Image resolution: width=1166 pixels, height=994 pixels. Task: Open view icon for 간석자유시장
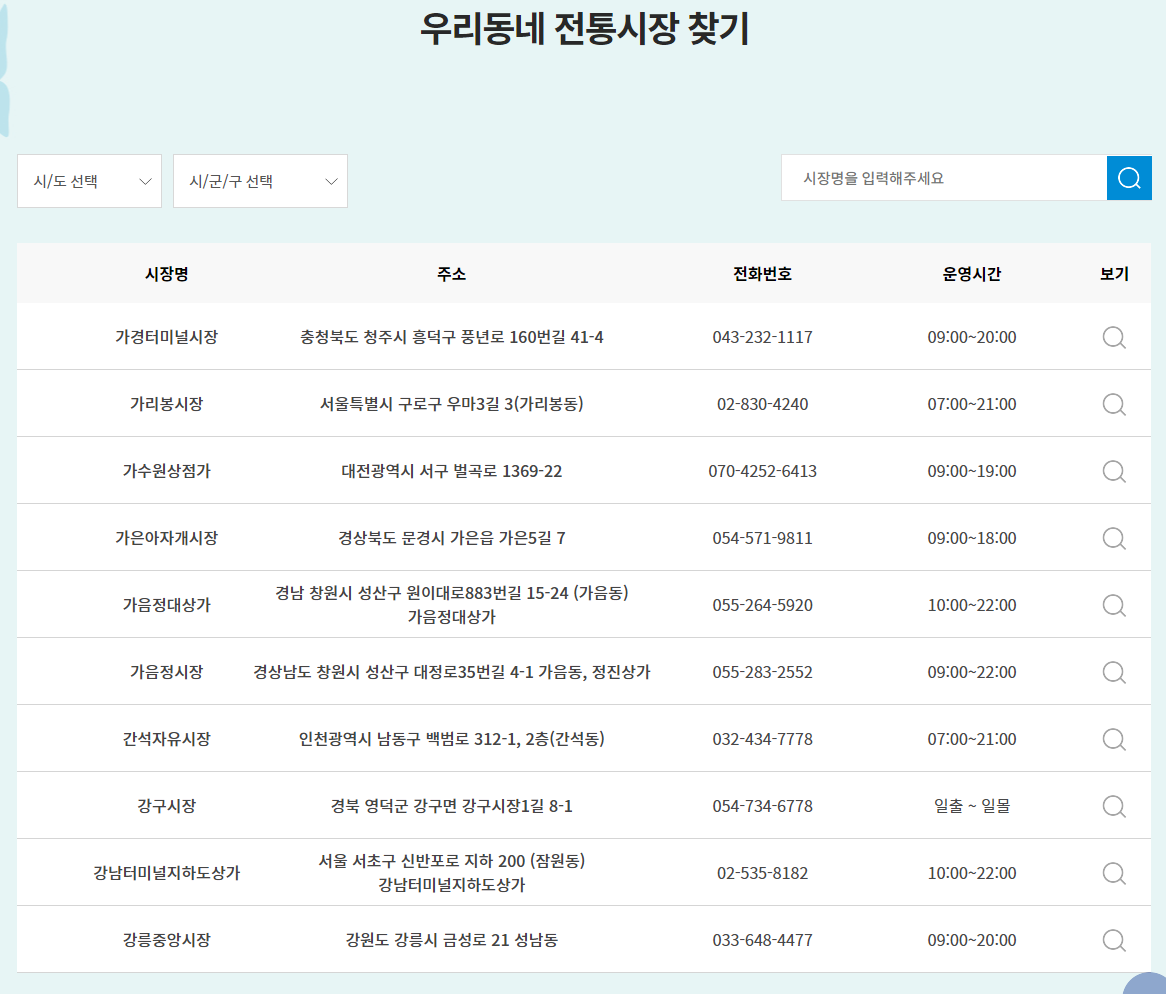tap(1114, 739)
